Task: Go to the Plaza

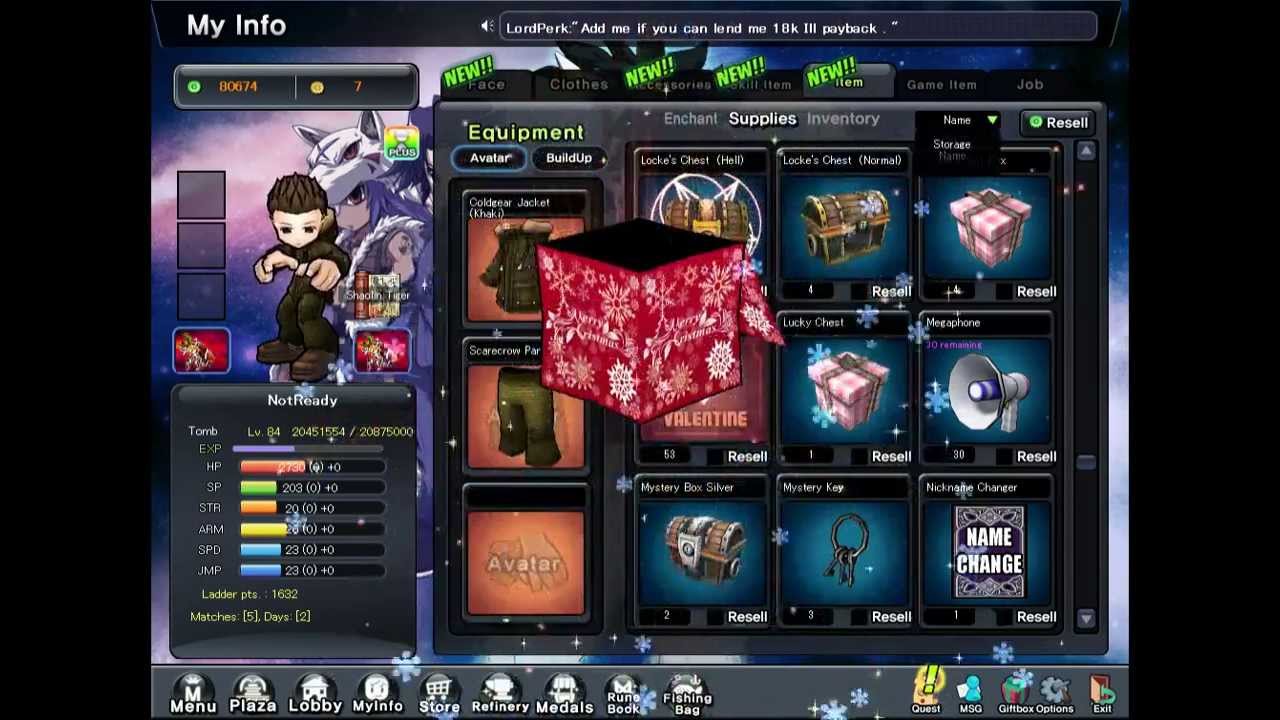Action: point(253,694)
